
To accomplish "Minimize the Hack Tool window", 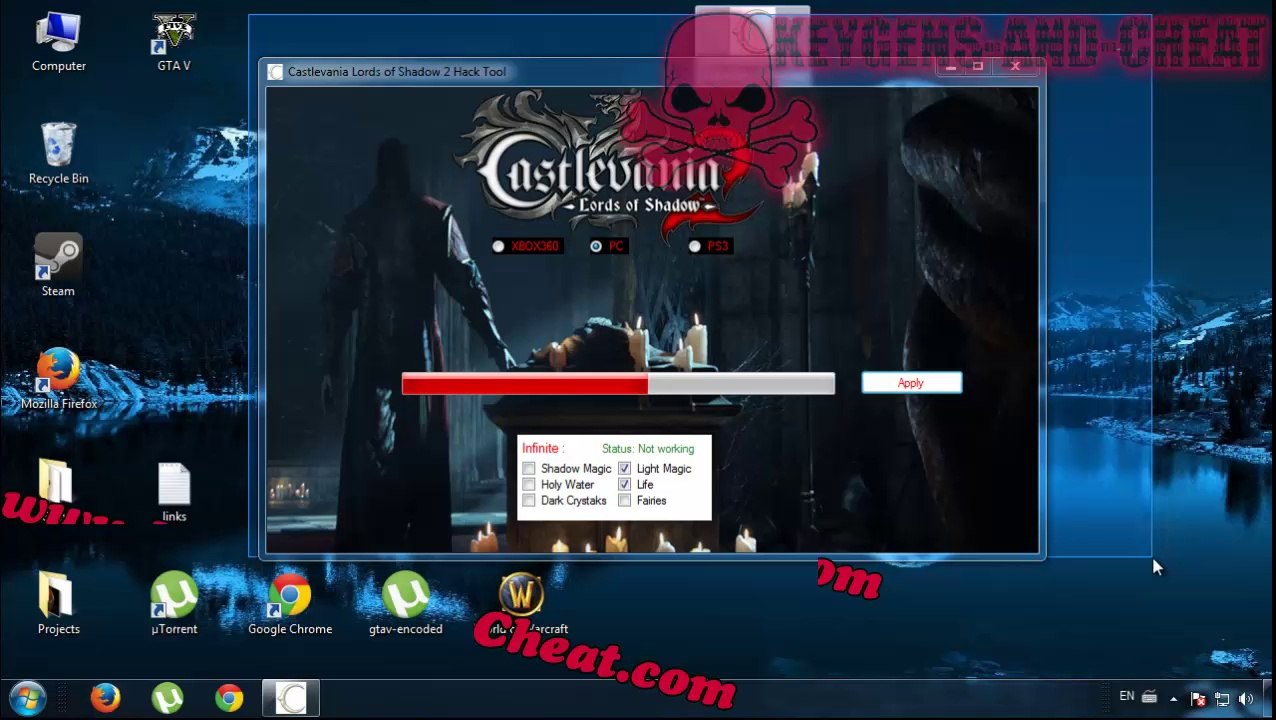I will coord(950,67).
